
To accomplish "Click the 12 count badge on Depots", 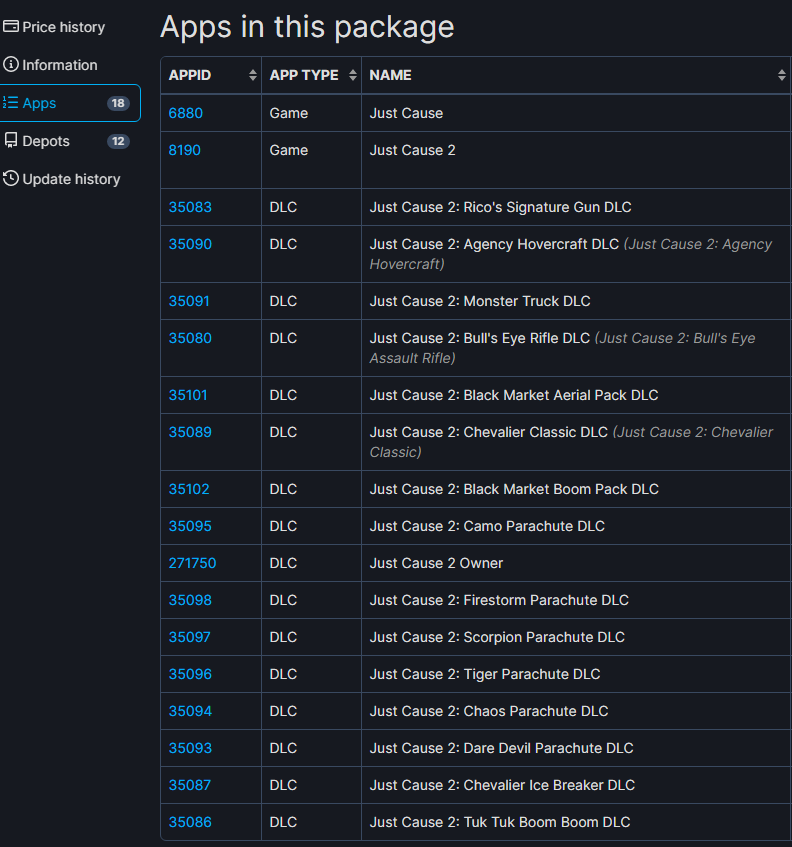I will pos(118,142).
